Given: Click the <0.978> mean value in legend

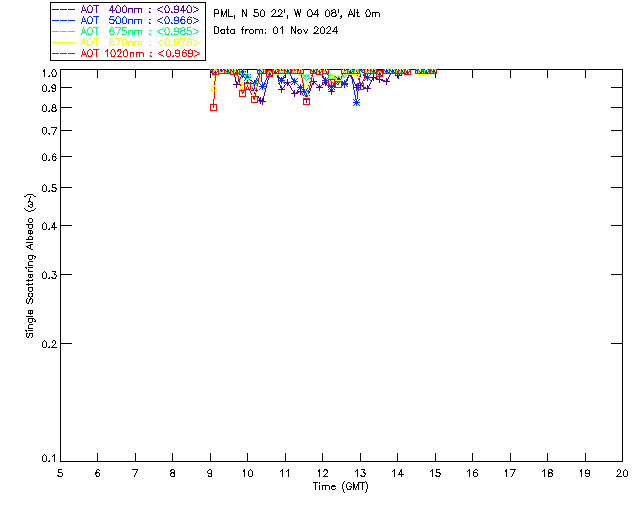Looking at the screenshot, I should click(x=178, y=42).
